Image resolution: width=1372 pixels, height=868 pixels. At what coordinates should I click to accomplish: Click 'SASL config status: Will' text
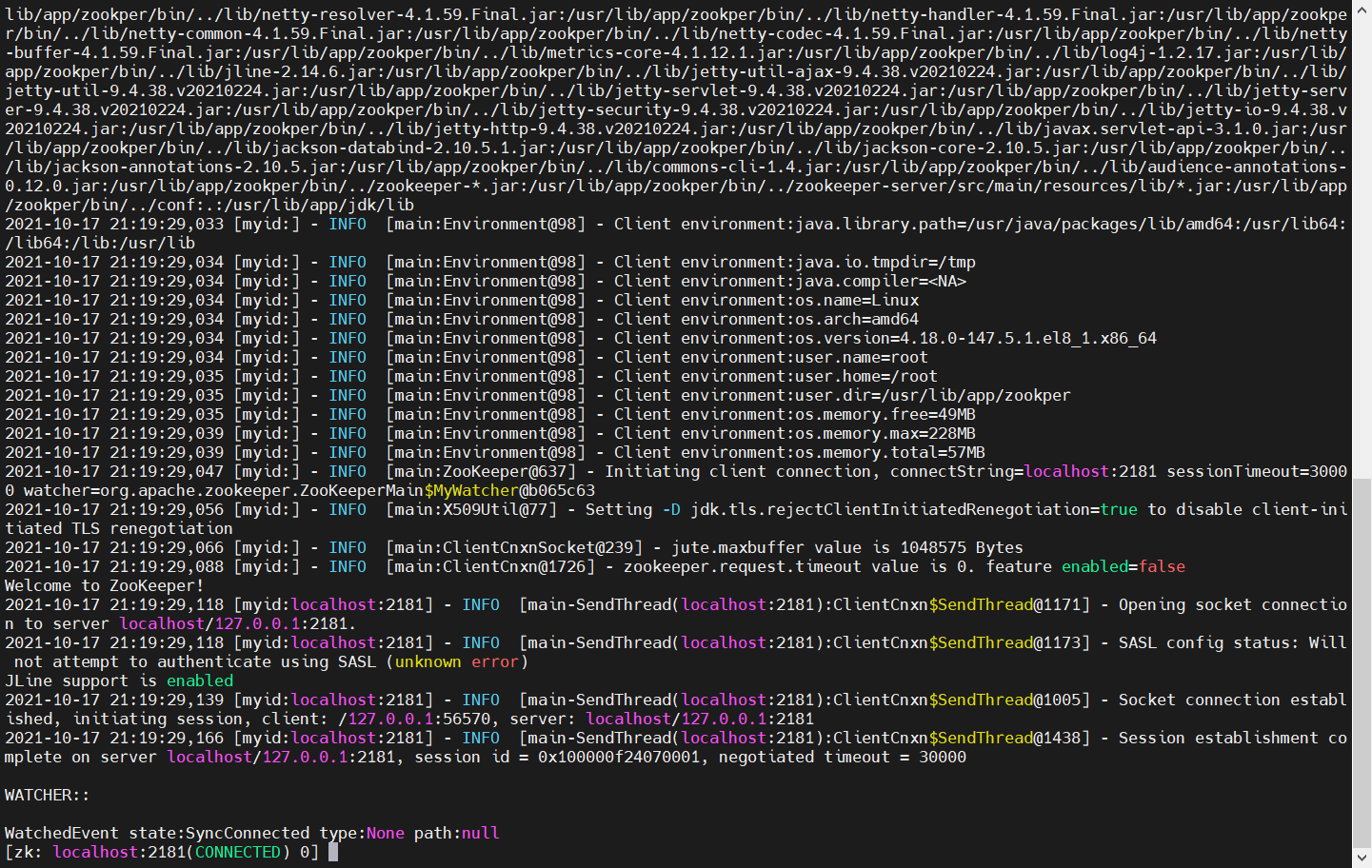coord(1233,642)
